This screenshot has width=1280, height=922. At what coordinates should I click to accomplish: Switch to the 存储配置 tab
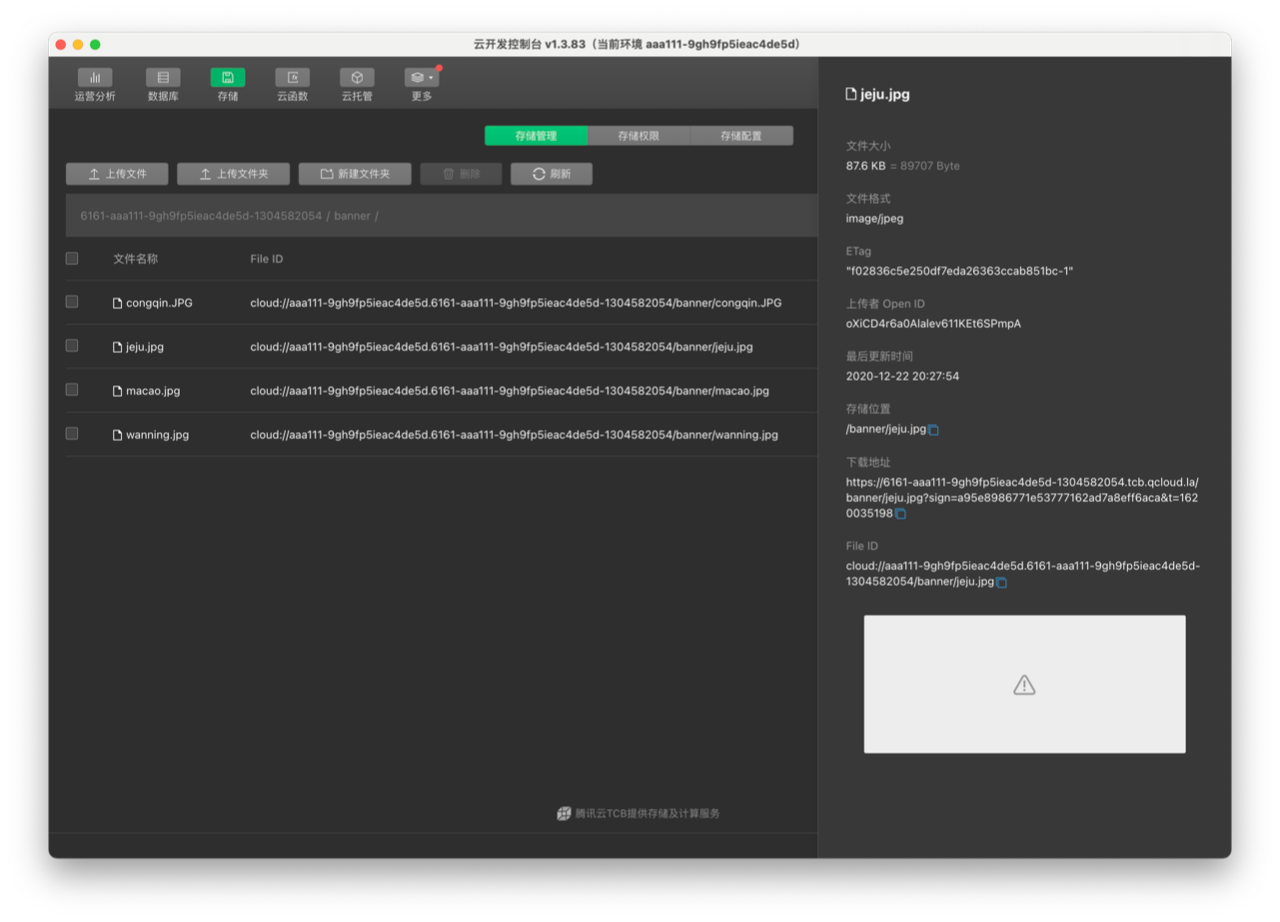742,136
